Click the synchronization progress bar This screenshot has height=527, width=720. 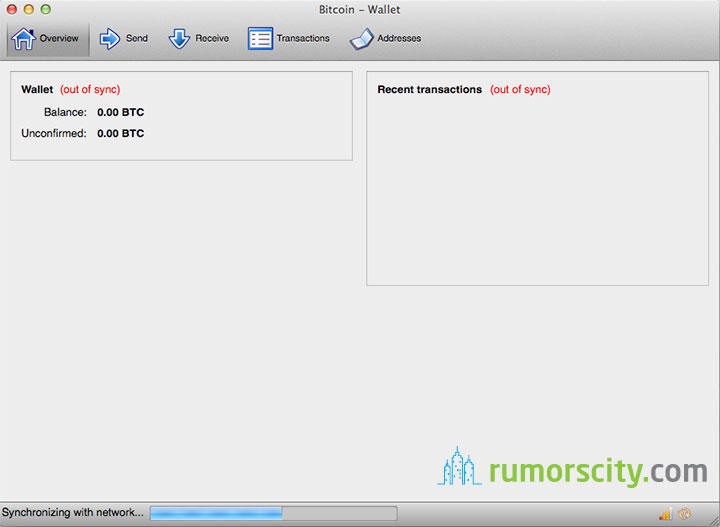(274, 513)
